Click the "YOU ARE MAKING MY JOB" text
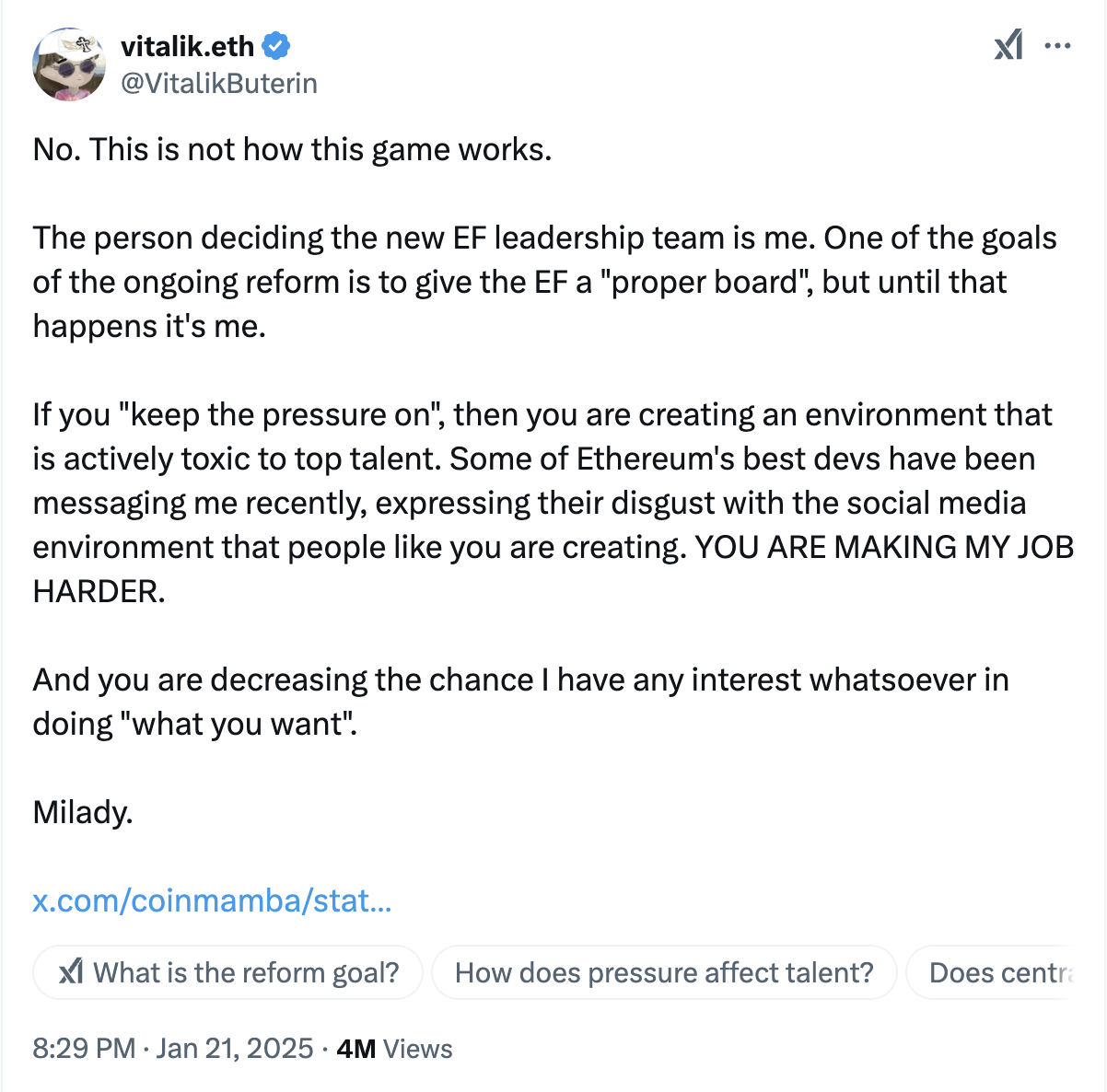1107x1092 pixels. [884, 547]
